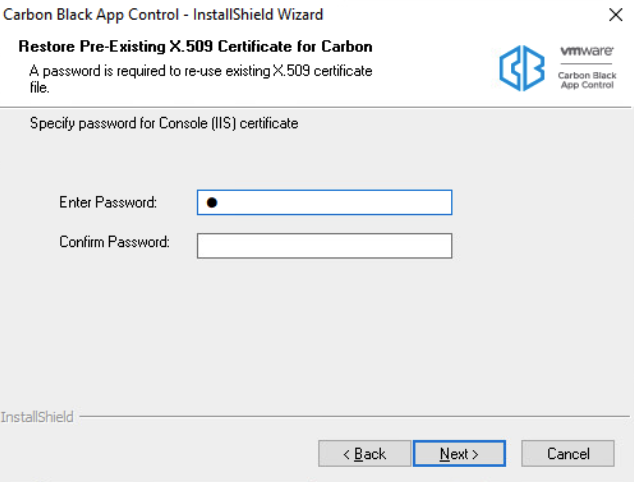Click the Enter Password input field
The width and height of the screenshot is (634, 482).
tap(324, 202)
